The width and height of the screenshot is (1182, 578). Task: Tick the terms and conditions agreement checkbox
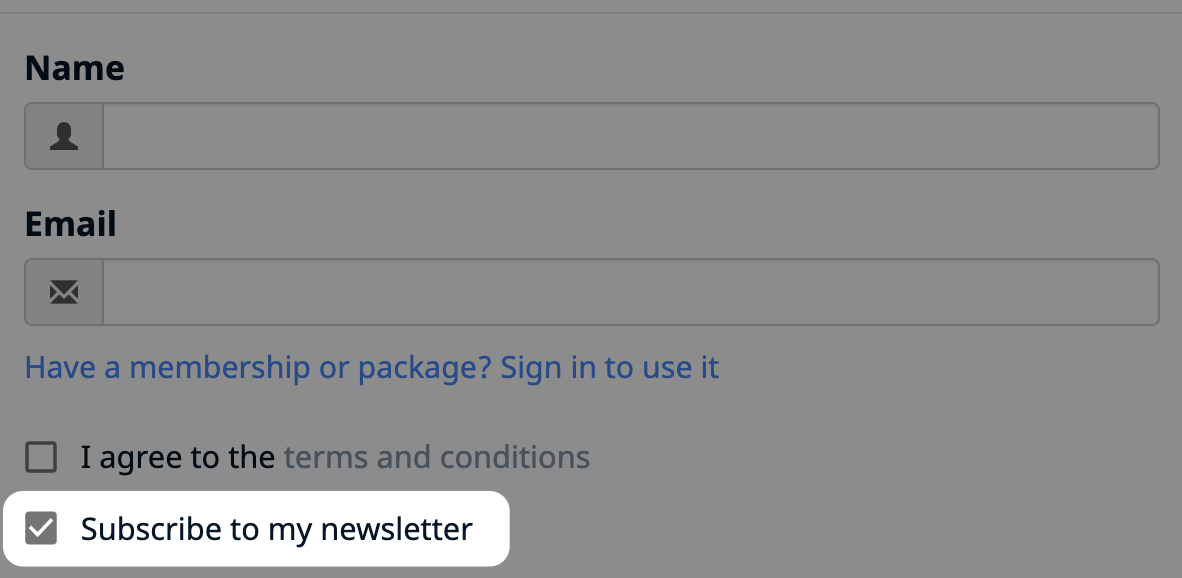point(41,457)
